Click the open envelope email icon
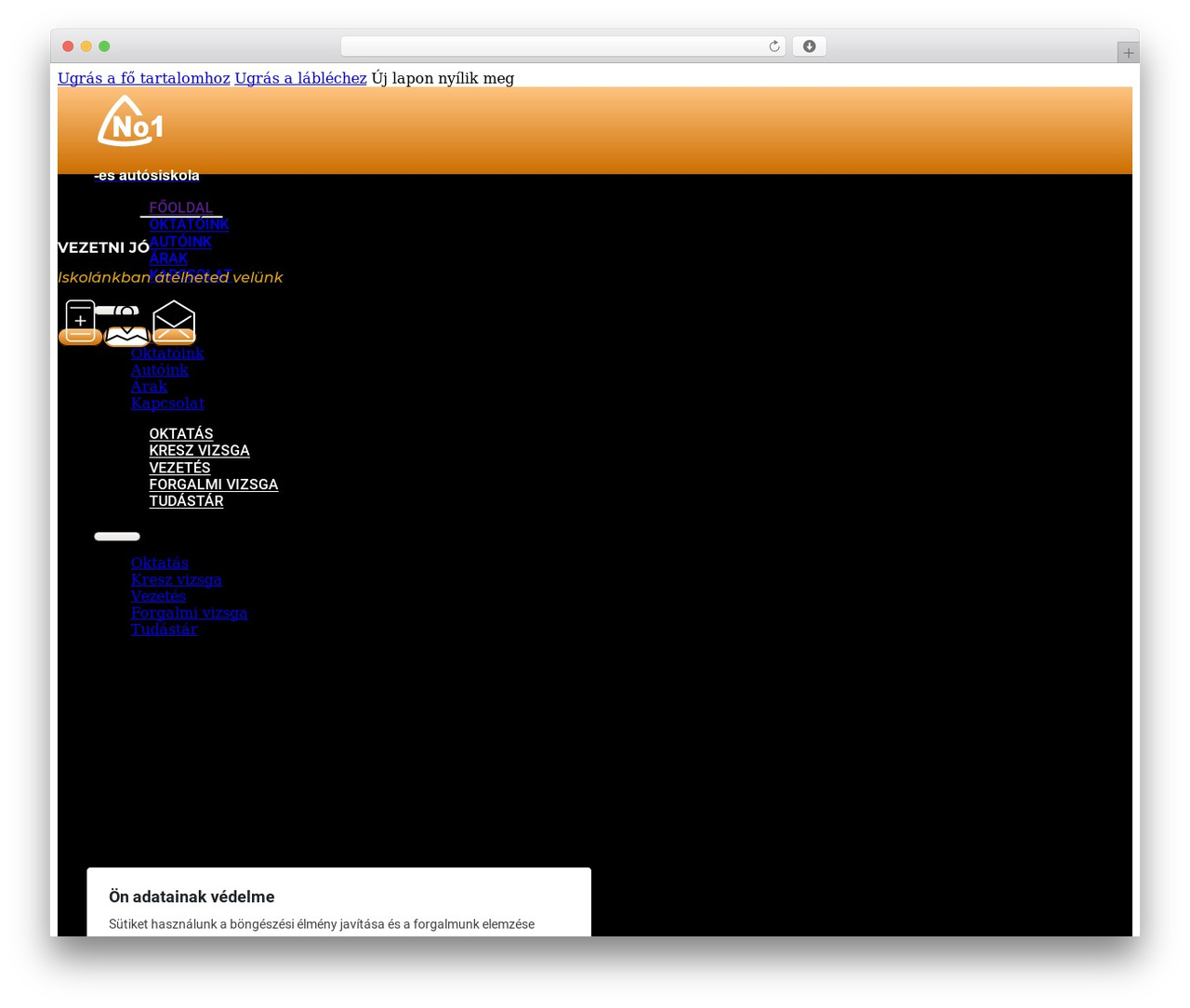Image resolution: width=1190 pixels, height=1008 pixels. [174, 322]
